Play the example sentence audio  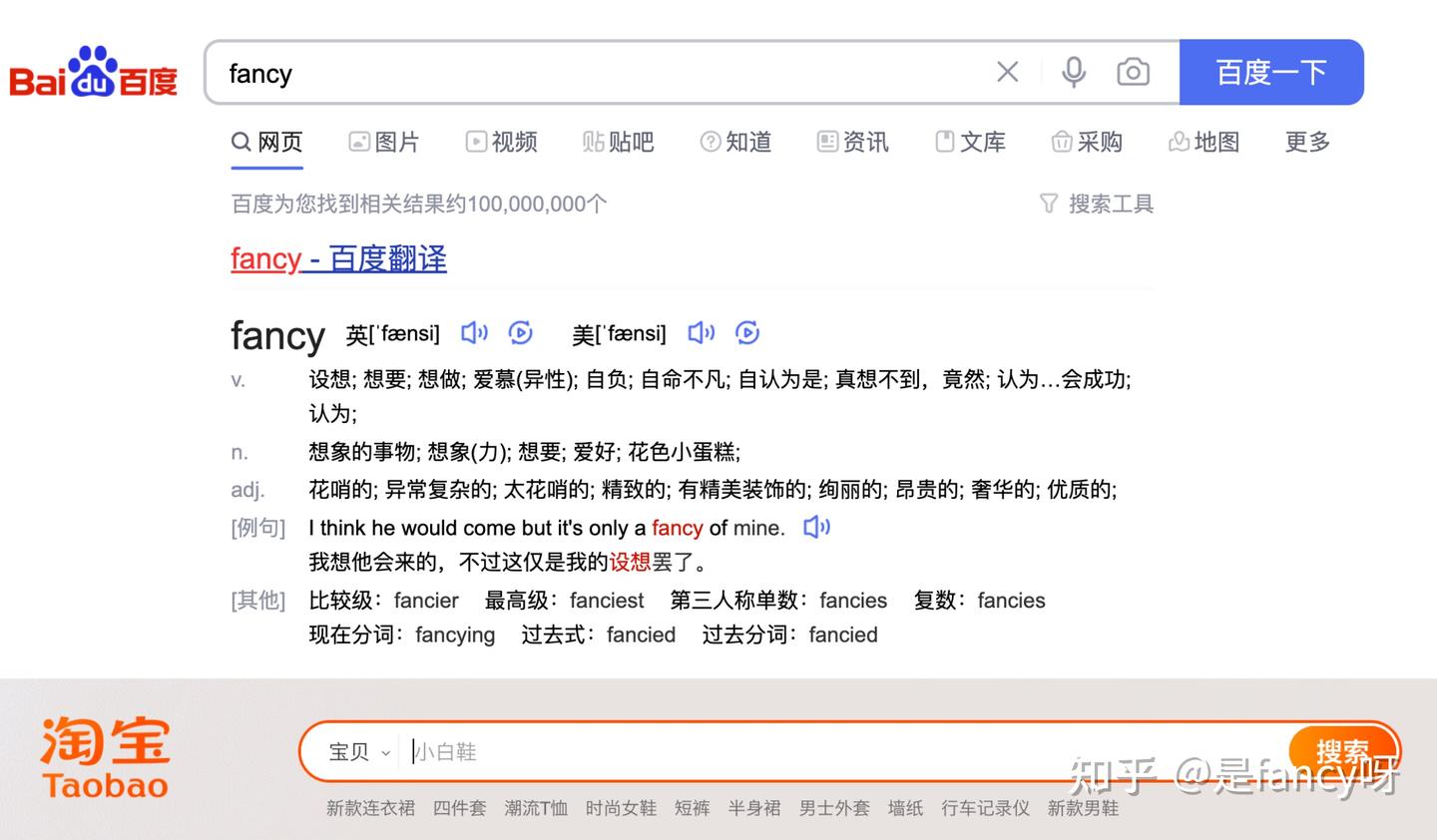[817, 527]
